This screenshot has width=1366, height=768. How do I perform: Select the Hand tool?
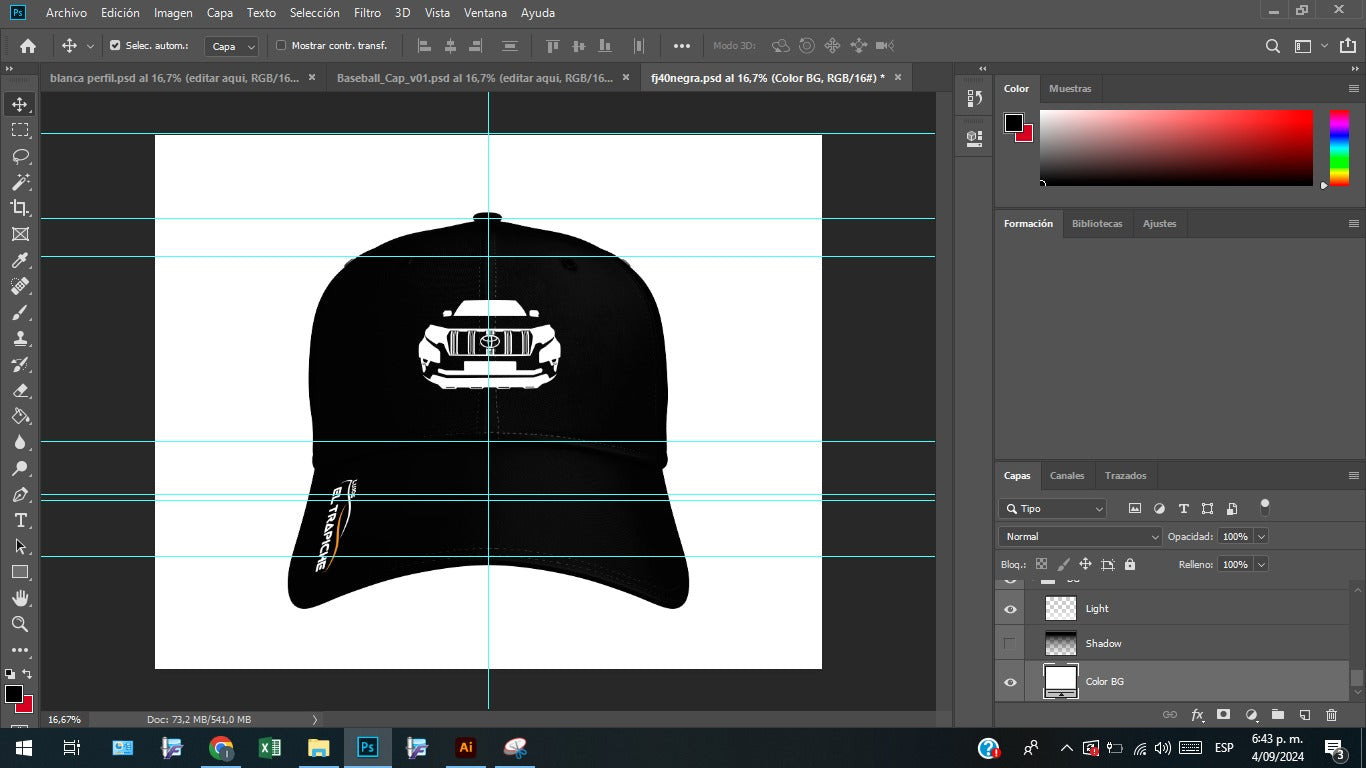[20, 598]
